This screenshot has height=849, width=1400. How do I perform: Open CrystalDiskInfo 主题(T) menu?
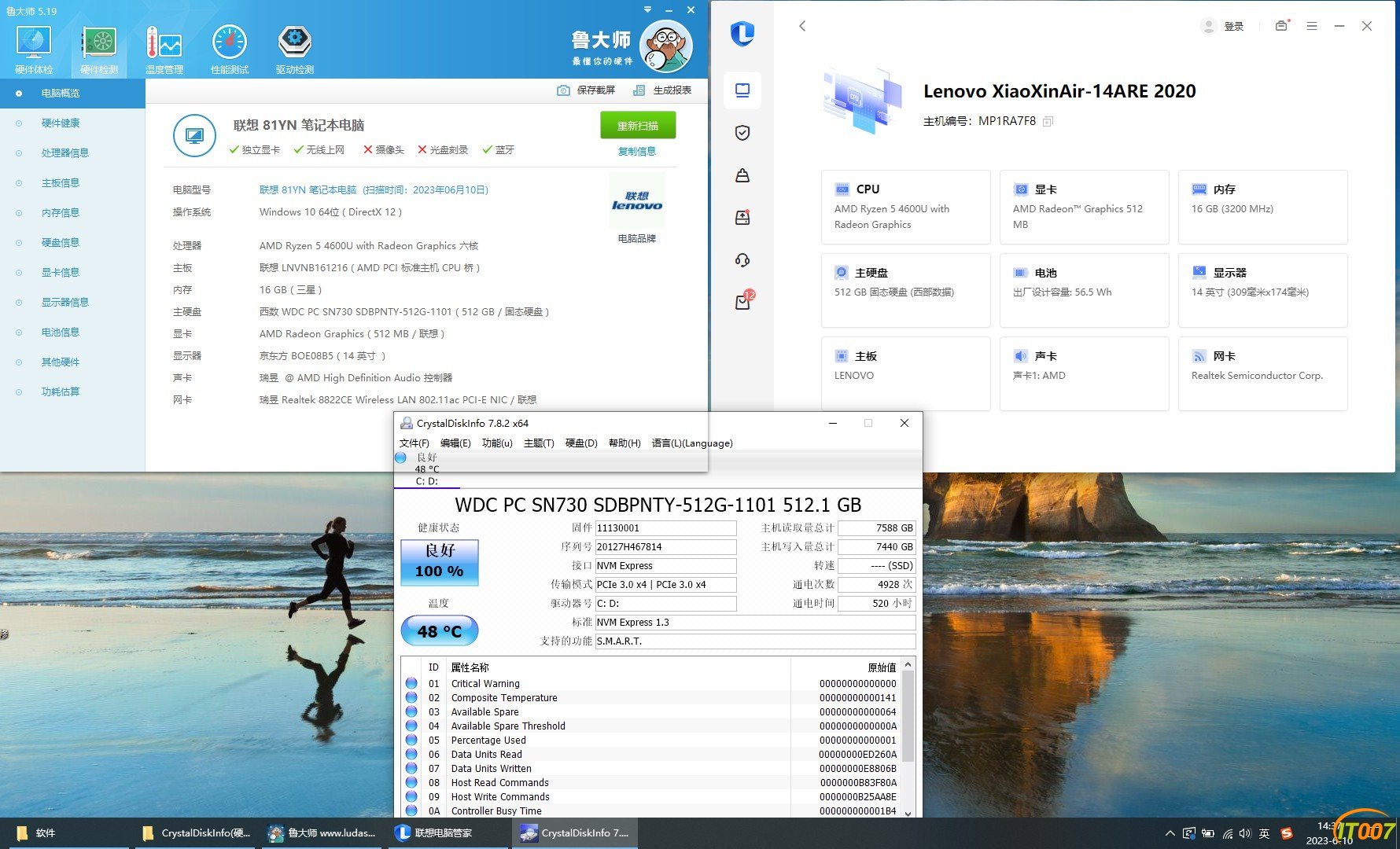[539, 443]
